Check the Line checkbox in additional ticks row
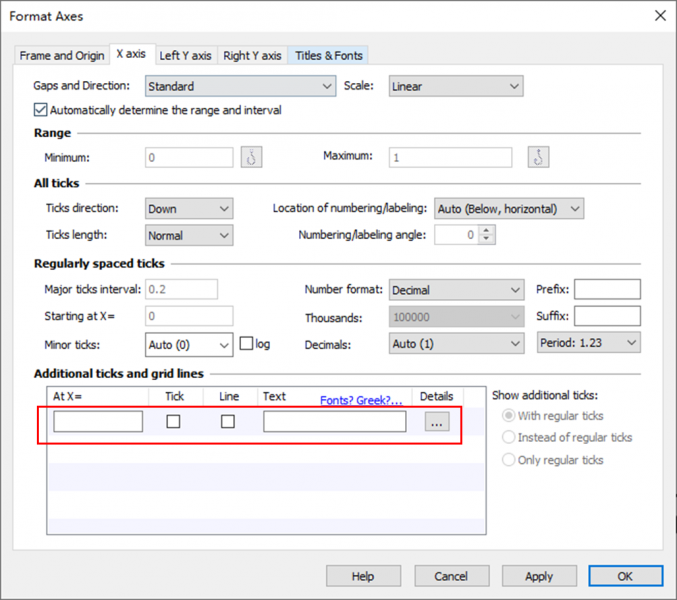 coord(228,421)
